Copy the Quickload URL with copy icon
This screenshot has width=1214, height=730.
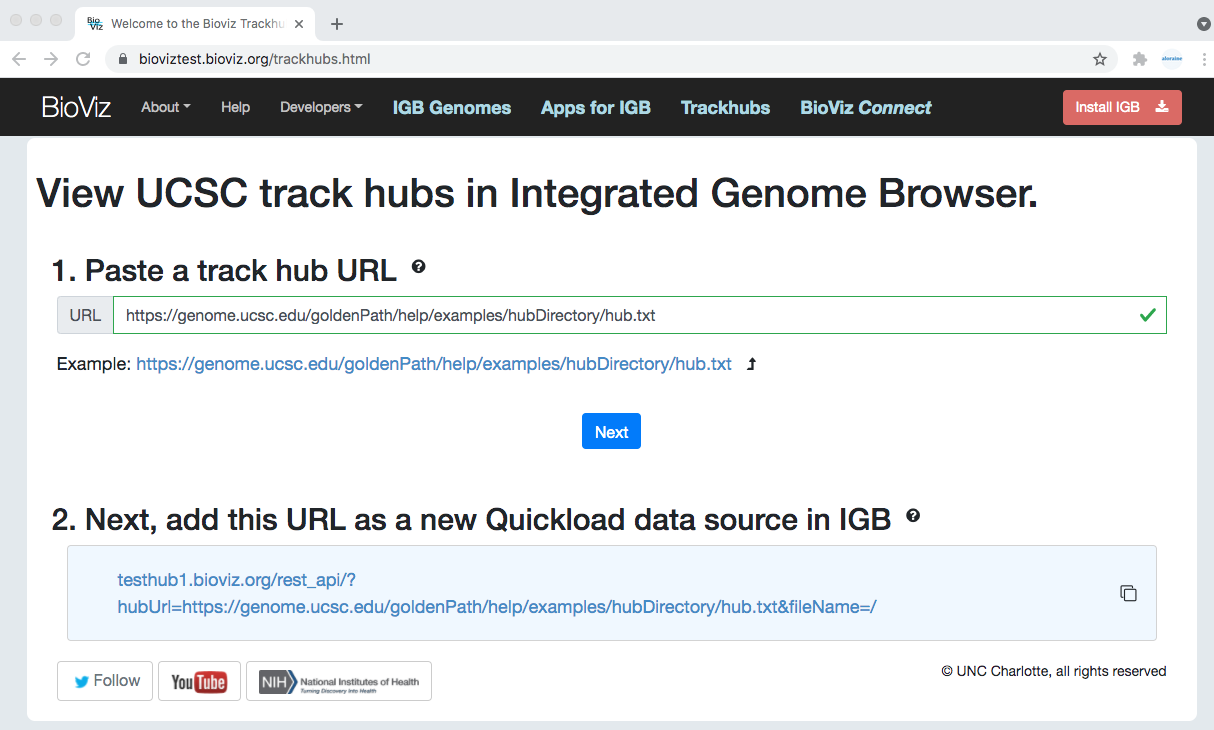pyautogui.click(x=1128, y=593)
